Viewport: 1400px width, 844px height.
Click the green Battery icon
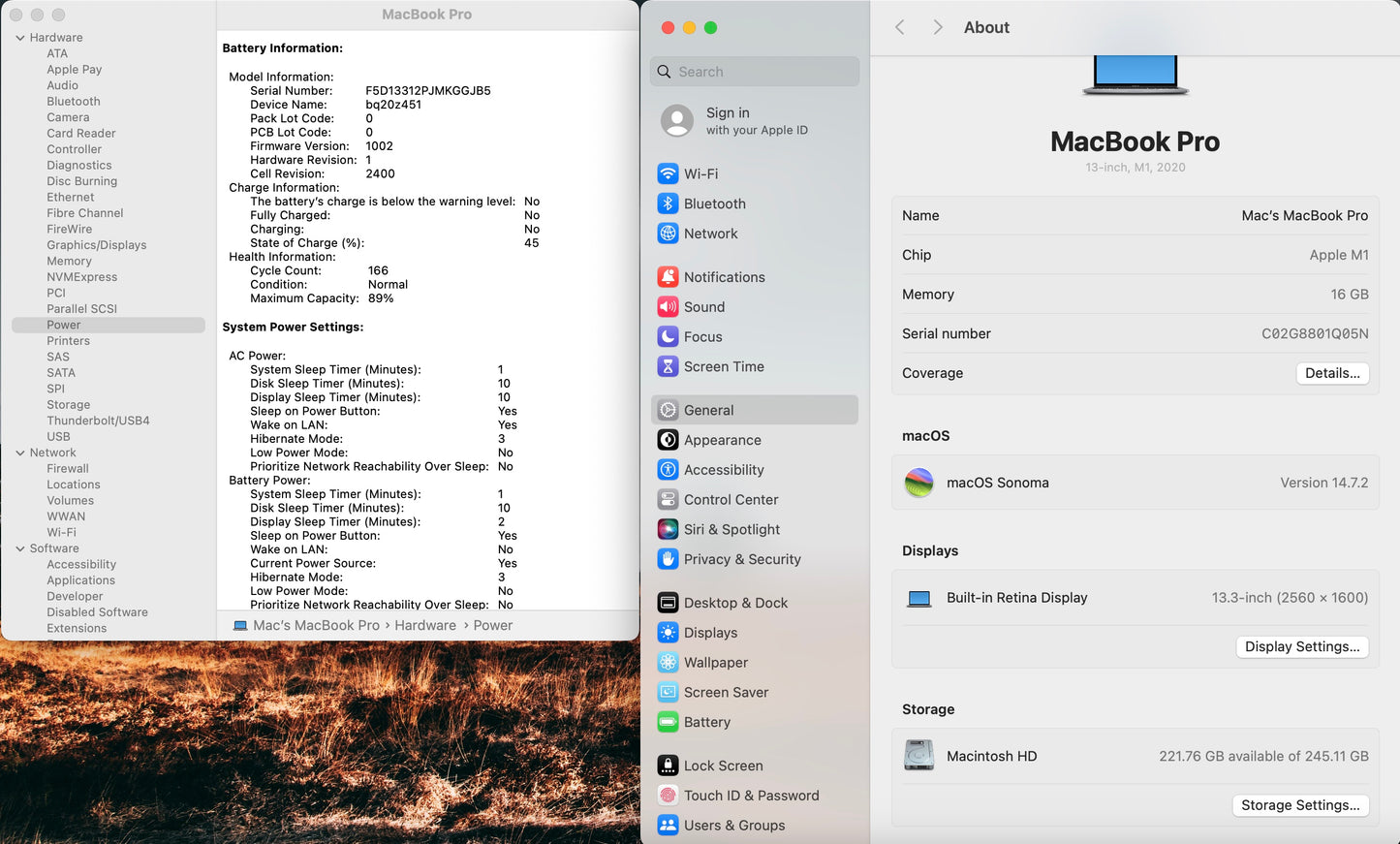coord(668,722)
